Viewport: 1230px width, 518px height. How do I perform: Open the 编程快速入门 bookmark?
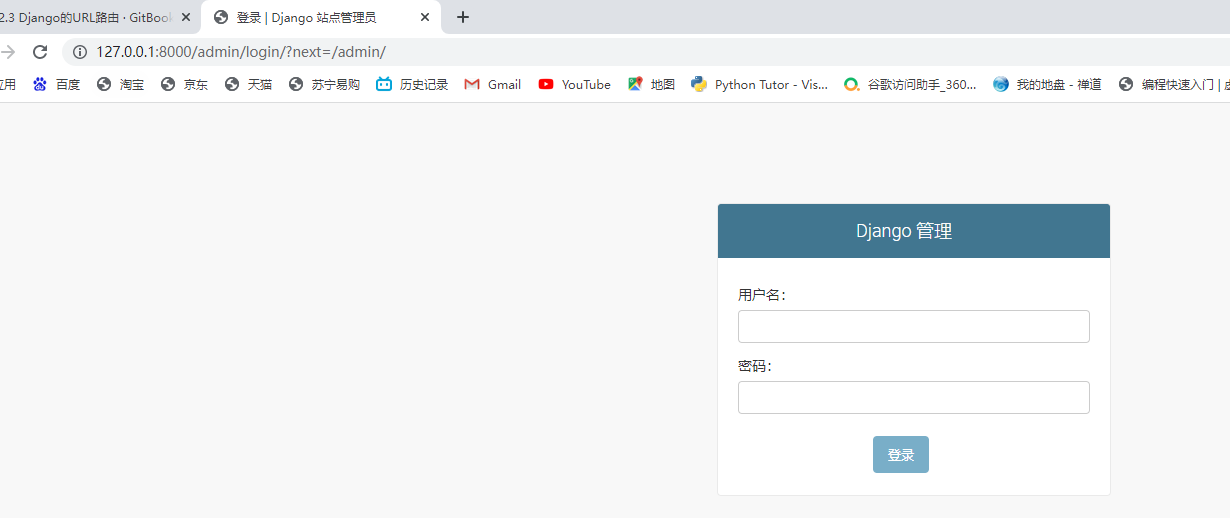(x=1174, y=85)
